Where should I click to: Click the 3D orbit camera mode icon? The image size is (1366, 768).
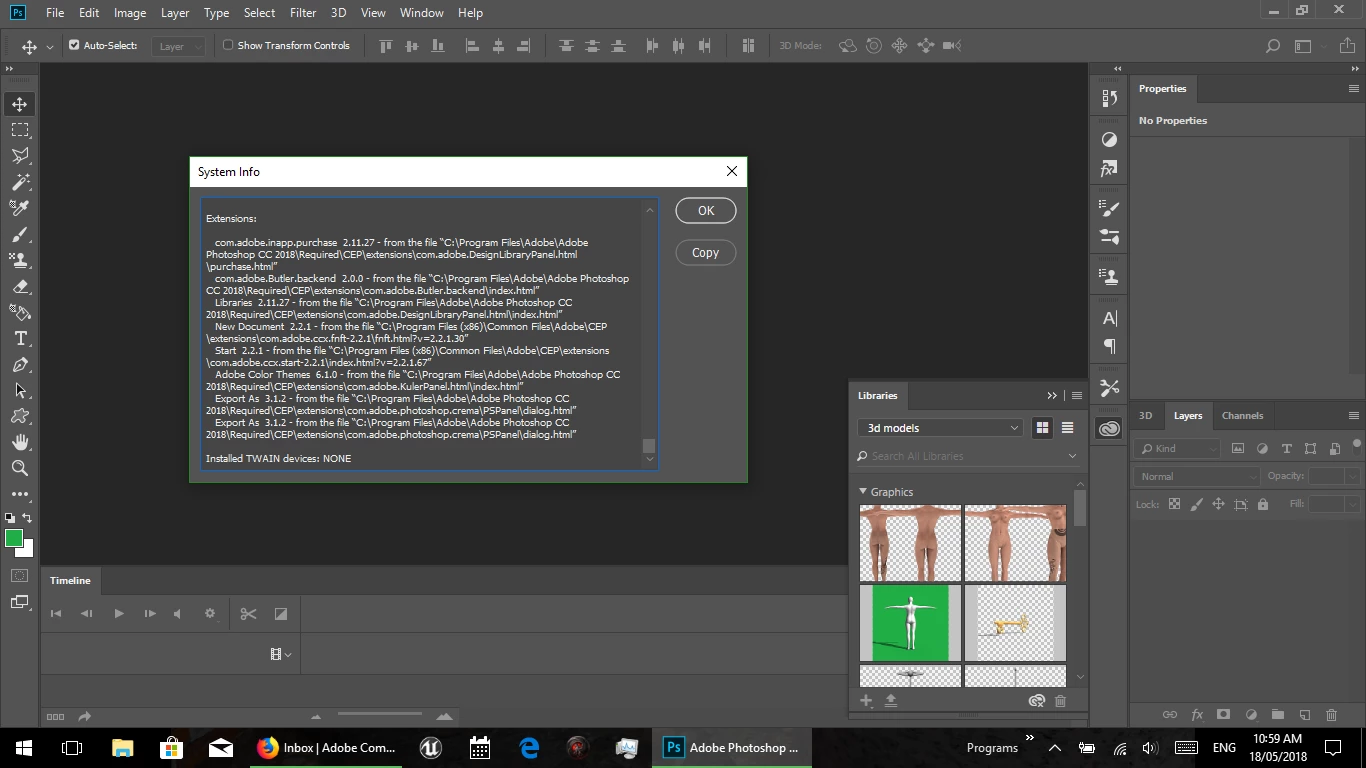(848, 46)
